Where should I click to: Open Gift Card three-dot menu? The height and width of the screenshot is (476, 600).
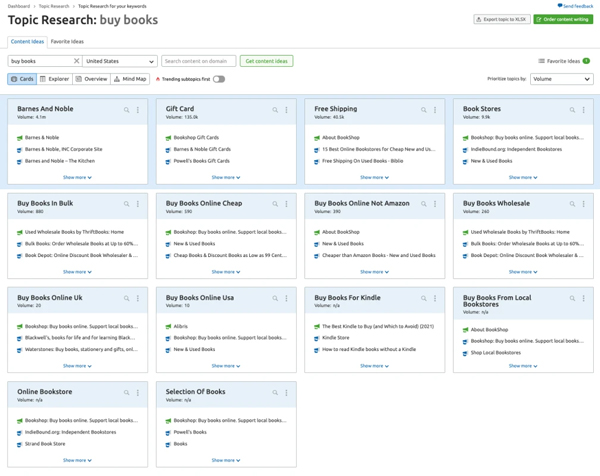286,110
